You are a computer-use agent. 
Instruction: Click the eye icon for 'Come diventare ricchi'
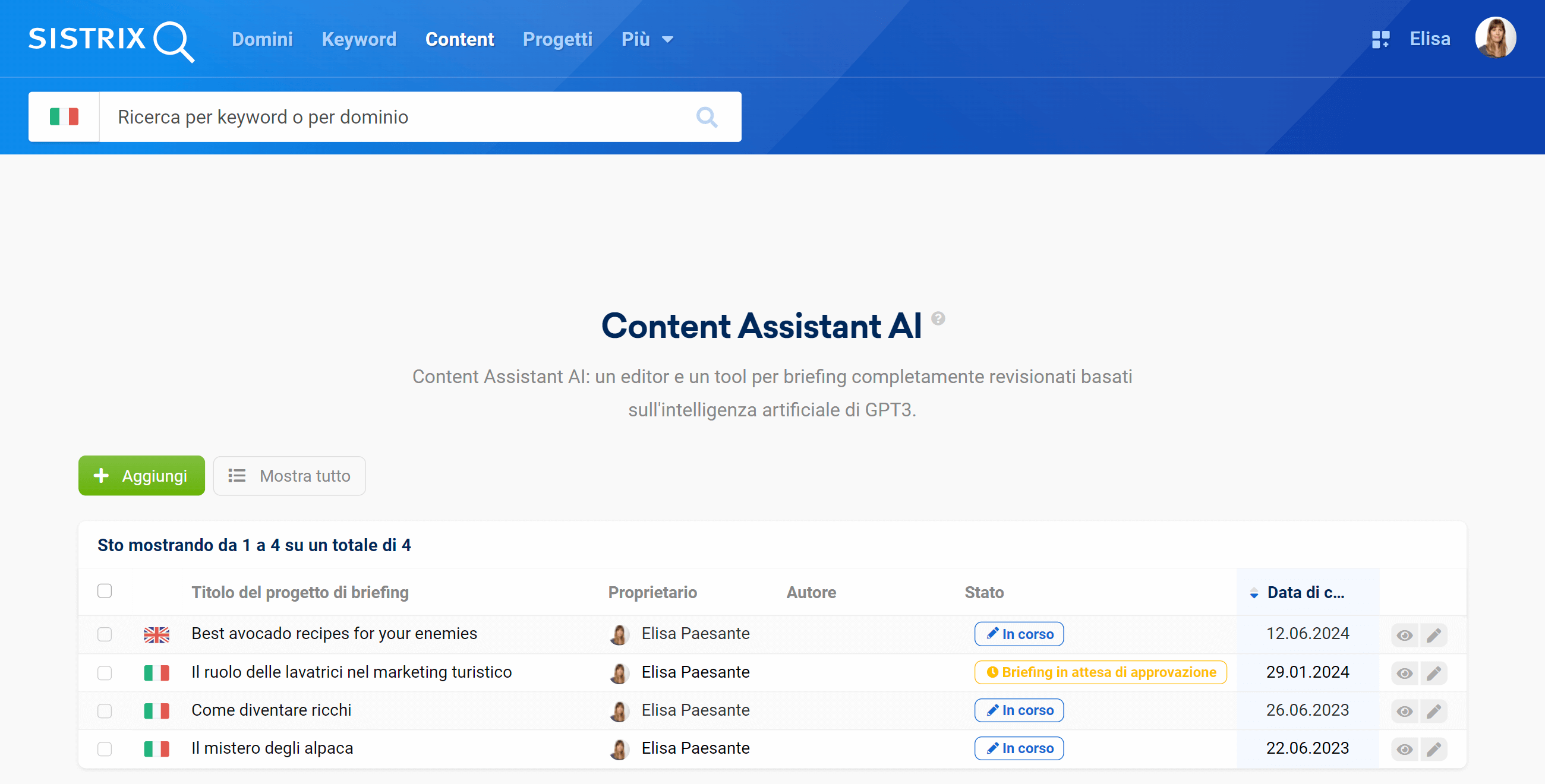point(1405,710)
